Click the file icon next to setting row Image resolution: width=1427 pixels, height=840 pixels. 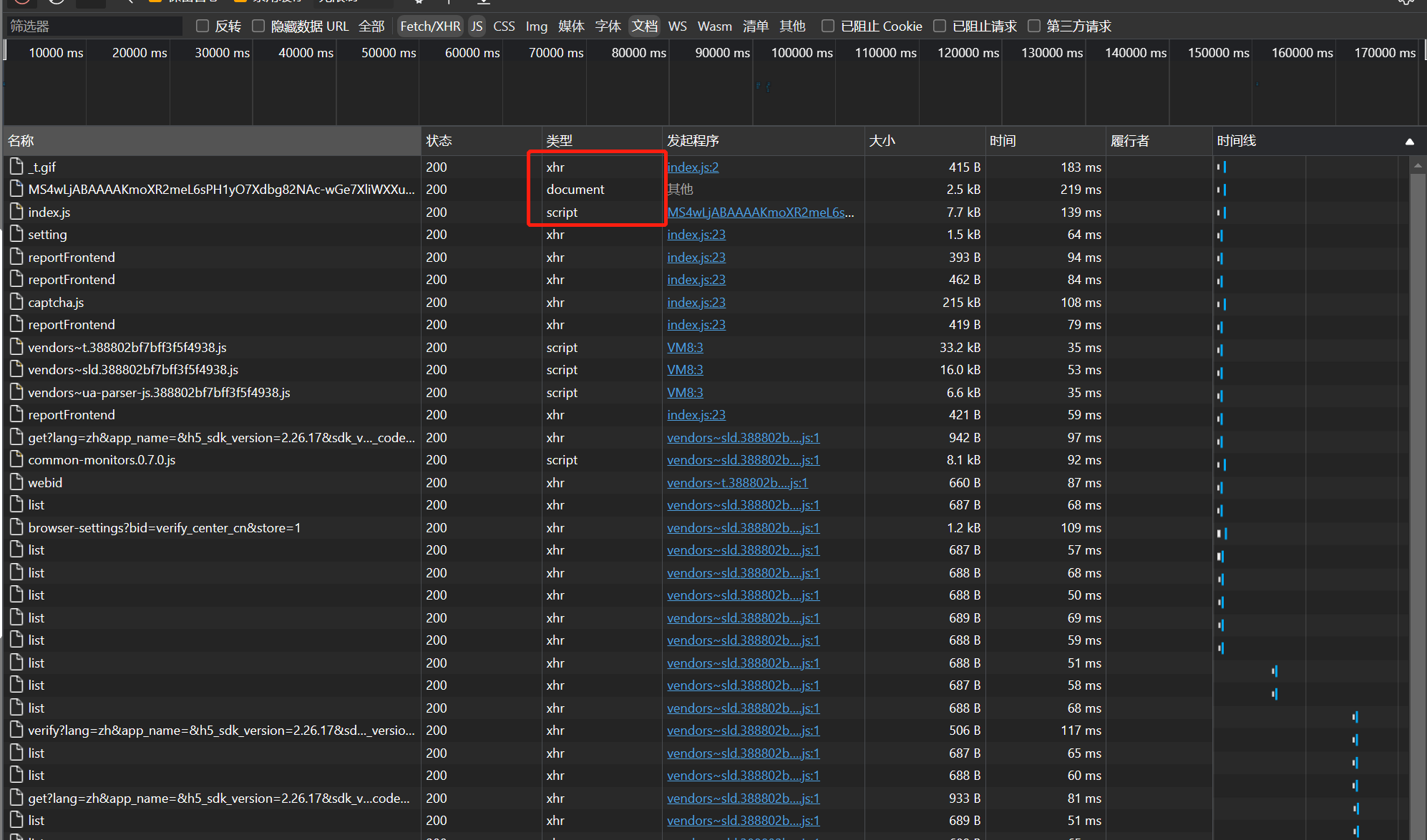[16, 234]
